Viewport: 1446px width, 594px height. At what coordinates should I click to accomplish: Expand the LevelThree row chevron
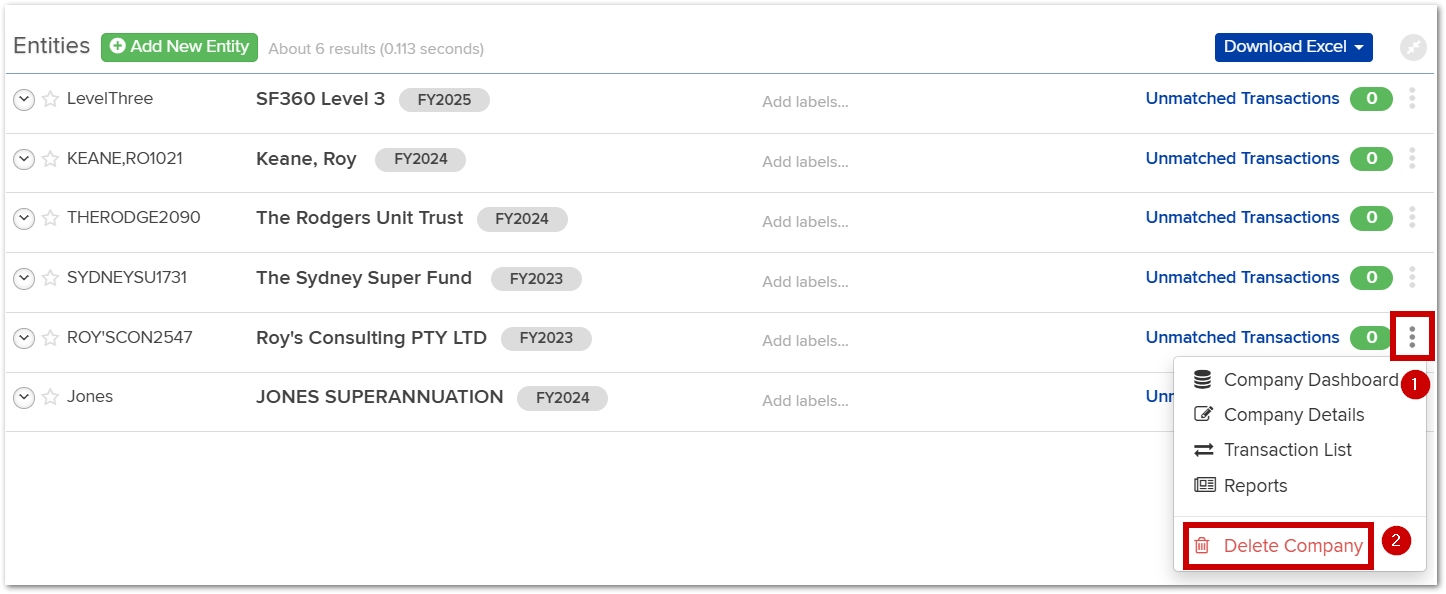pyautogui.click(x=24, y=99)
